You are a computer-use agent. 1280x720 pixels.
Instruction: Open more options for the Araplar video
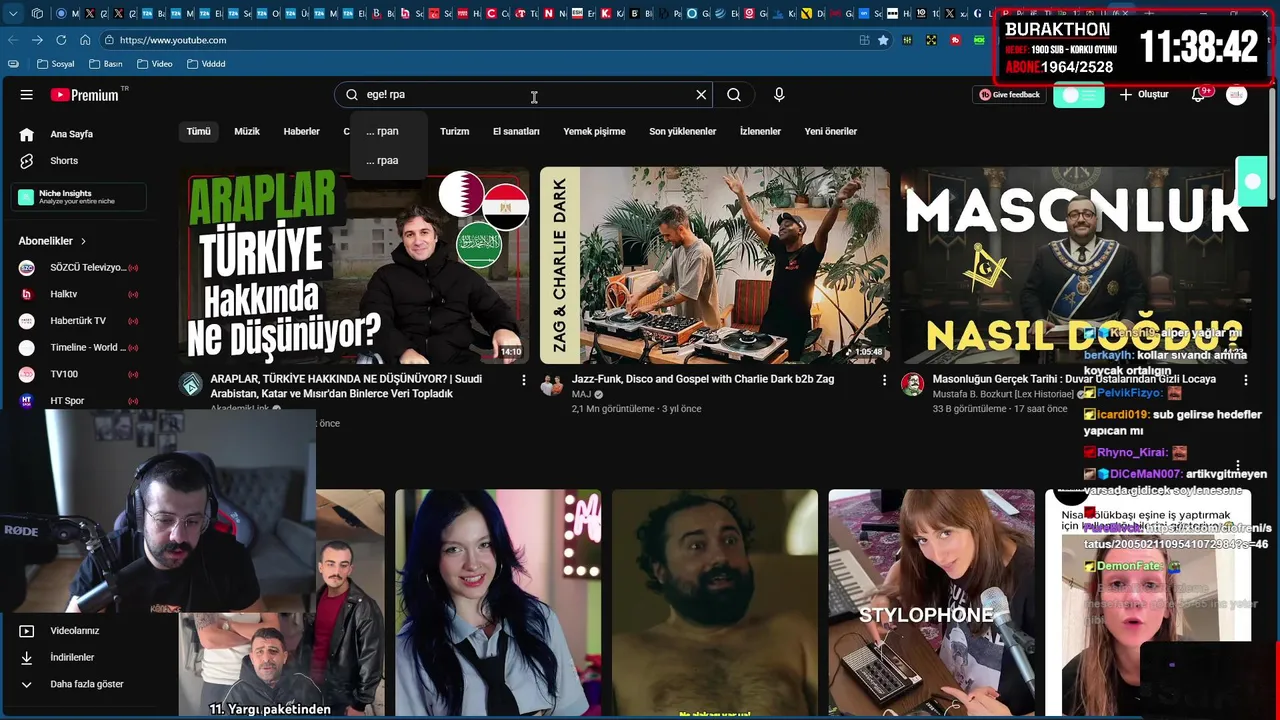pyautogui.click(x=523, y=380)
